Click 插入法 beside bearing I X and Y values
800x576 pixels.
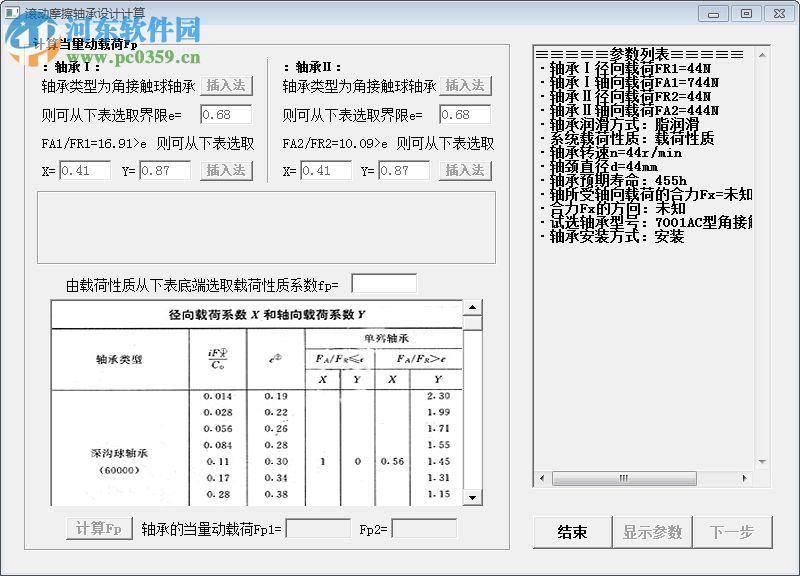pyautogui.click(x=226, y=170)
